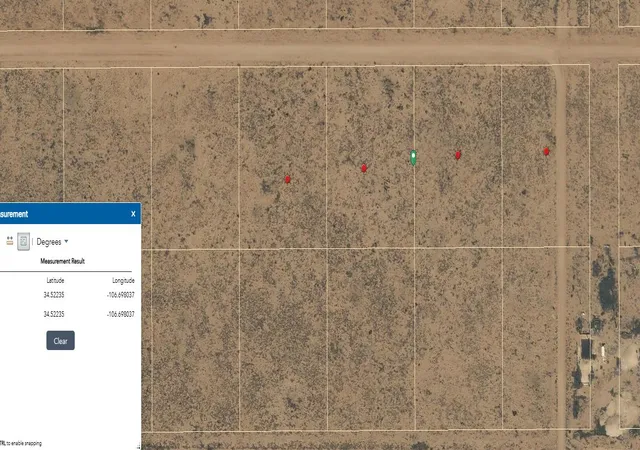Open the Degrees unit dropdown

point(52,242)
